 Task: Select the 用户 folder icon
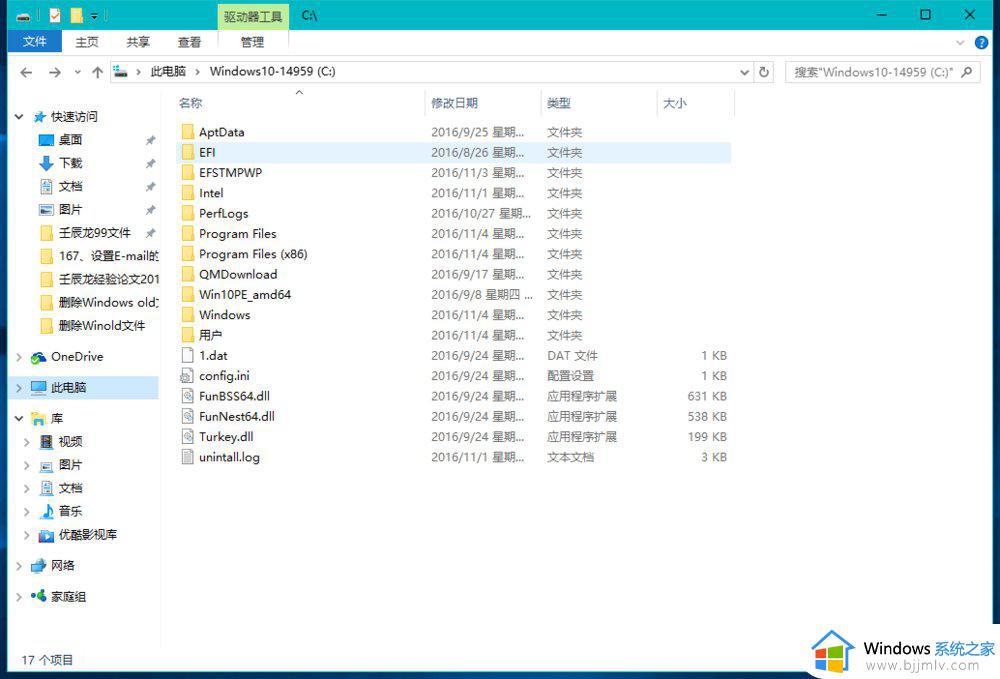(x=188, y=335)
